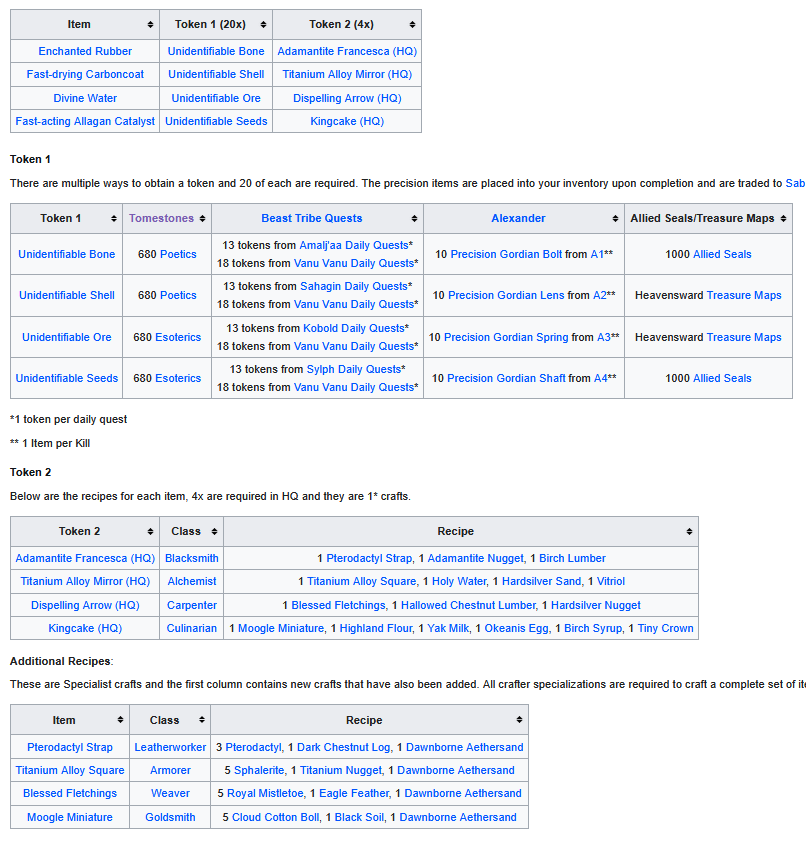The height and width of the screenshot is (841, 806).
Task: Open the Black Soil link
Action: coord(359,817)
